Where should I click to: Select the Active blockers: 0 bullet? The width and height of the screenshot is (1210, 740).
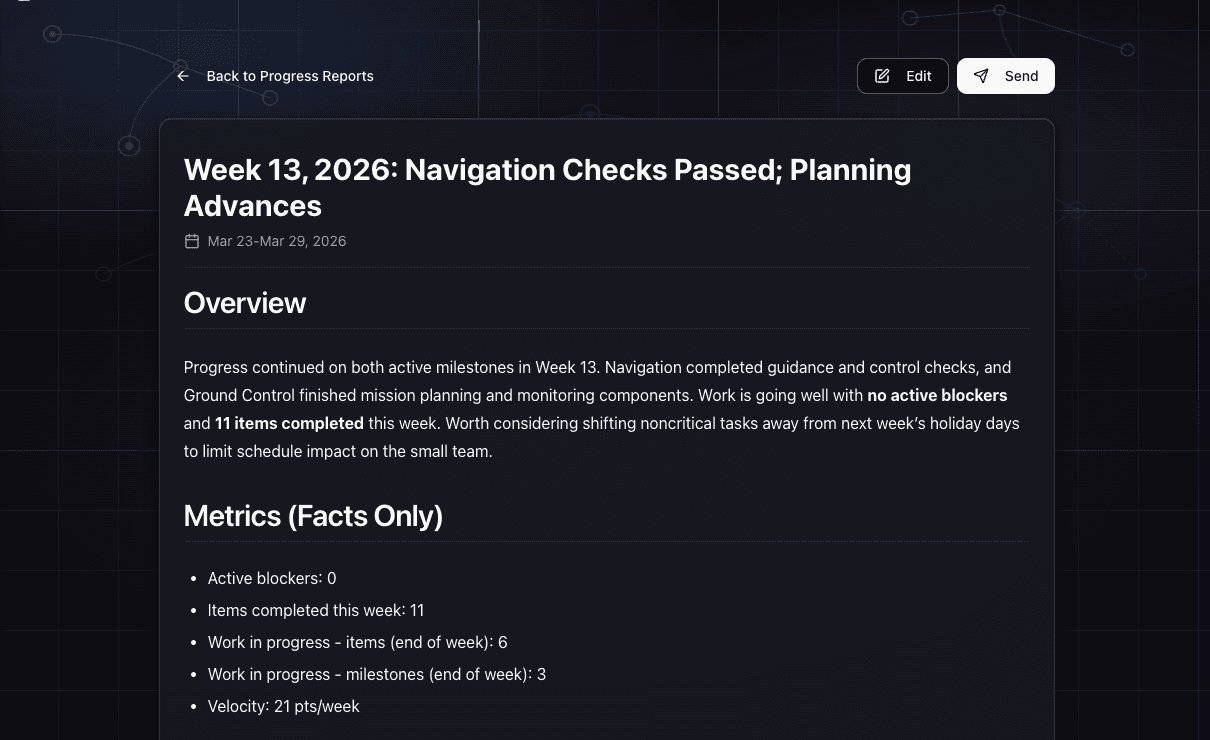[272, 578]
